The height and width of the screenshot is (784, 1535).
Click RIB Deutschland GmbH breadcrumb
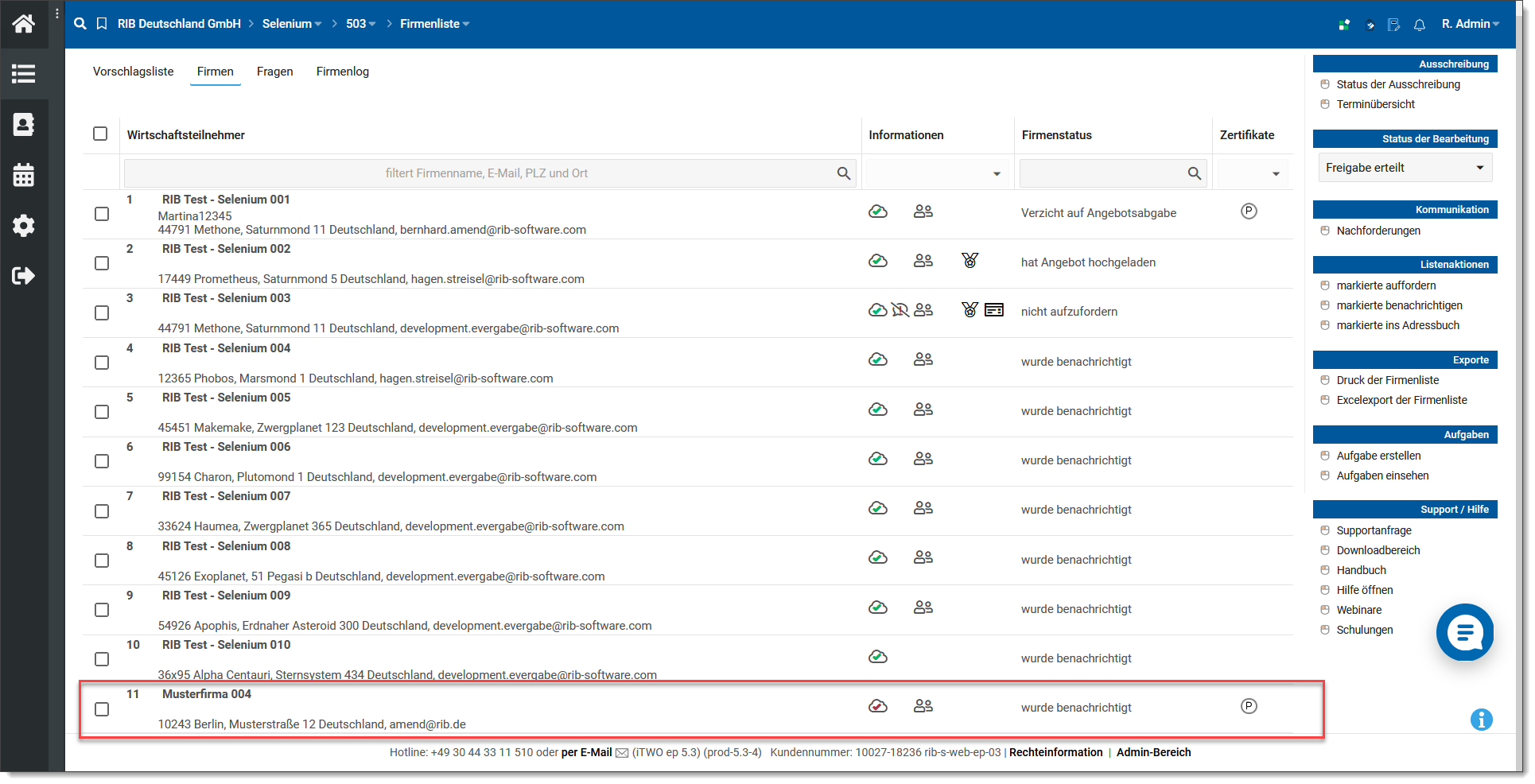tap(179, 24)
